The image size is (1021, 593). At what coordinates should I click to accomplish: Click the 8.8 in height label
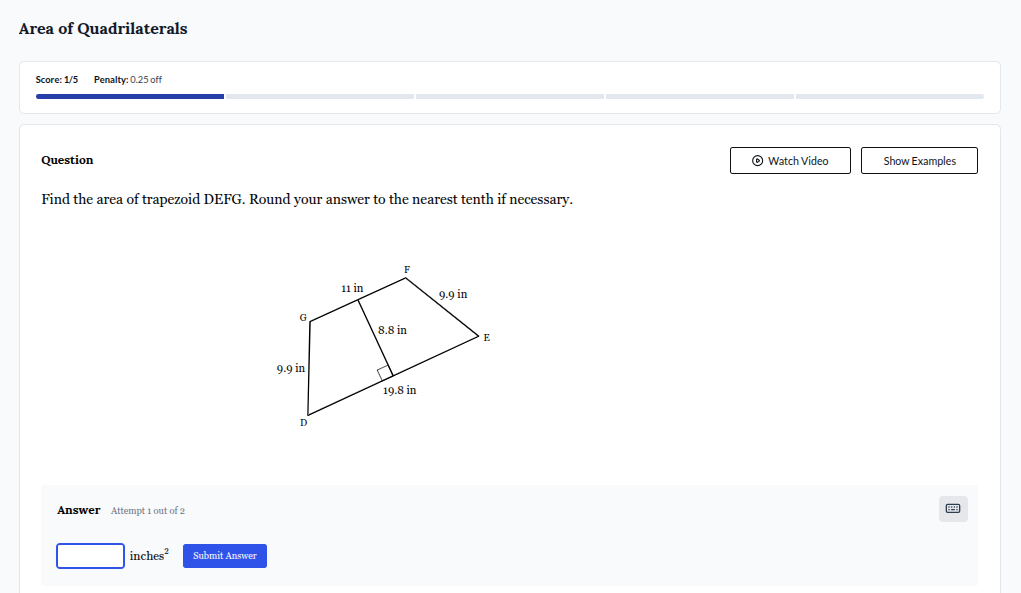pos(391,330)
